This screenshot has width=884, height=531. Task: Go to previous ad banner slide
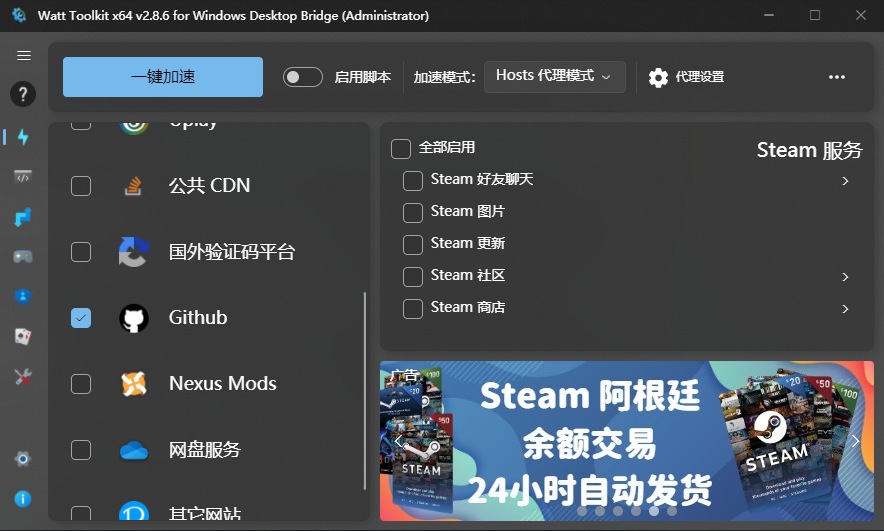click(x=398, y=441)
